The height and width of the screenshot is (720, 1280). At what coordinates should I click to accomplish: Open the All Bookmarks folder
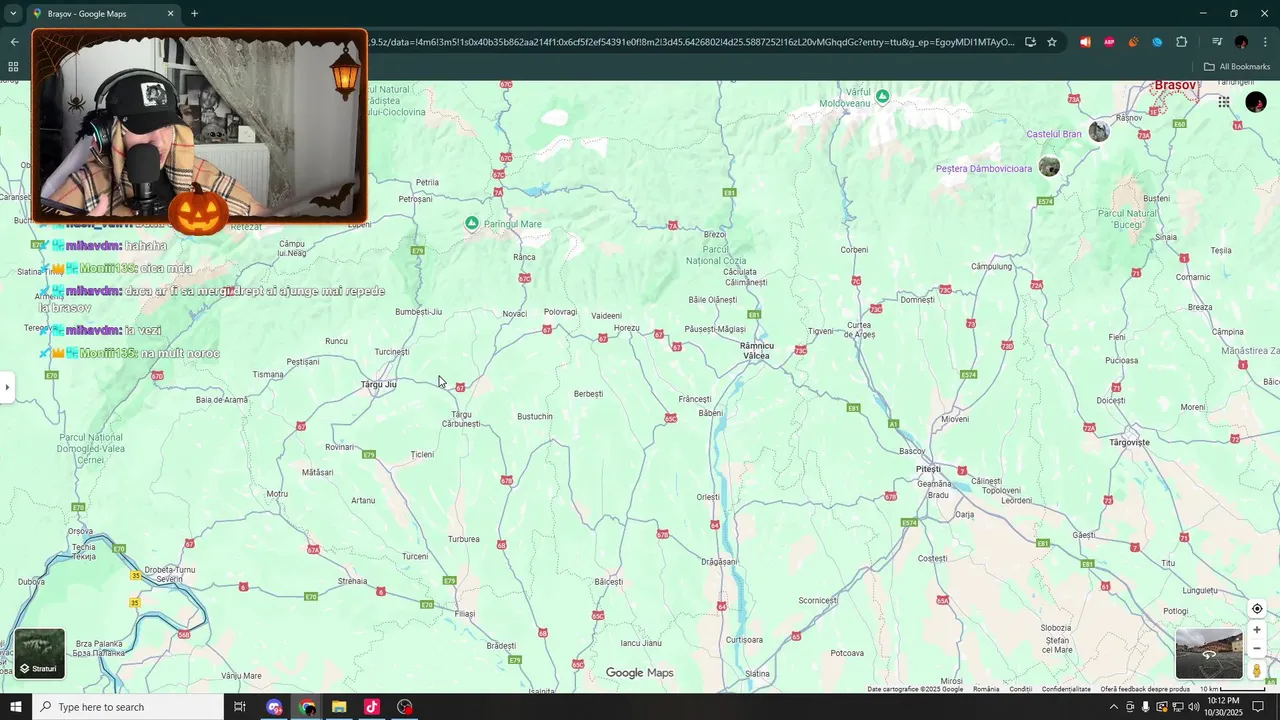point(1237,67)
